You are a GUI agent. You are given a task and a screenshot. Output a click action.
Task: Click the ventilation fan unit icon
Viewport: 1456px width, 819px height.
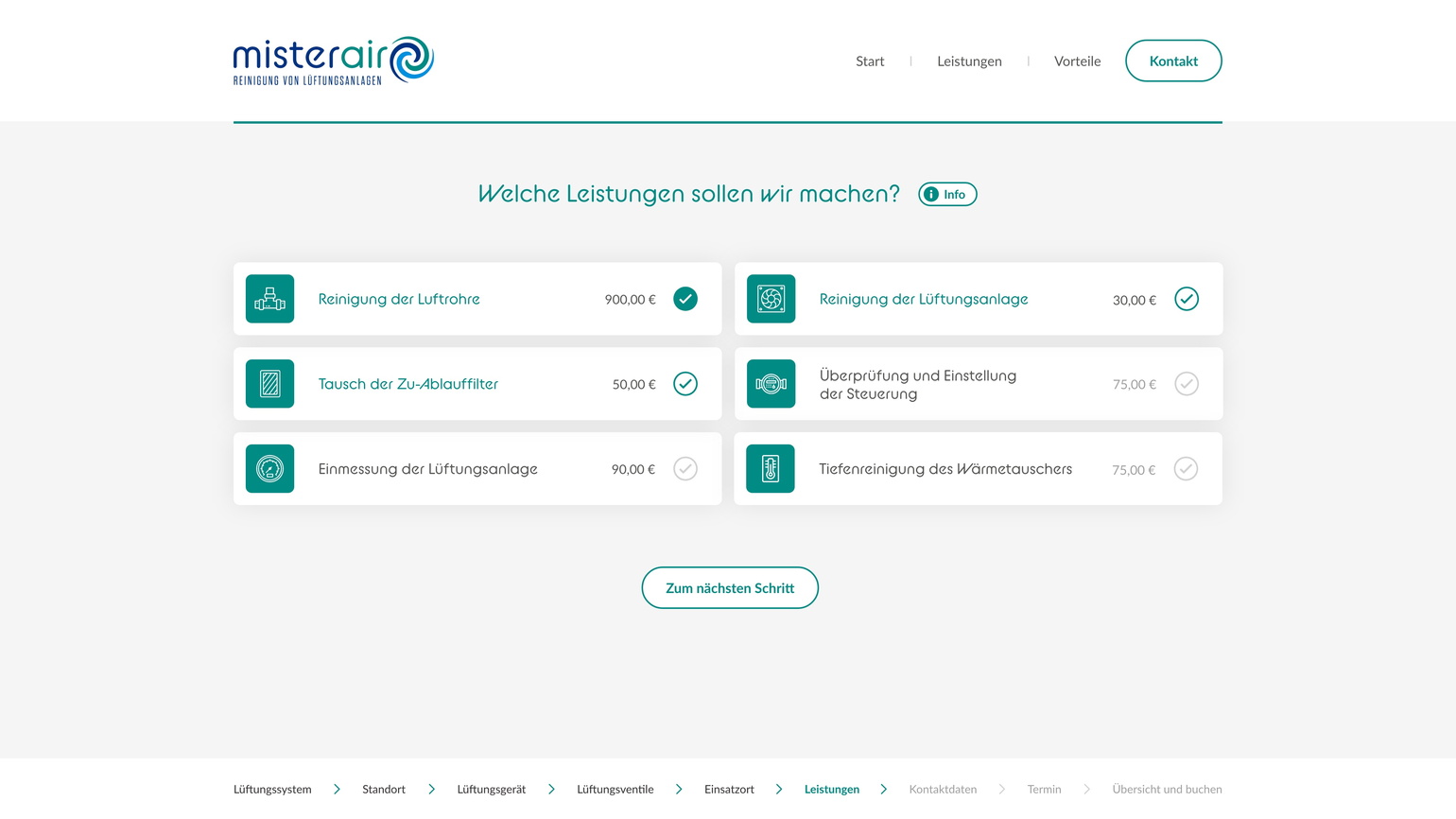point(771,299)
